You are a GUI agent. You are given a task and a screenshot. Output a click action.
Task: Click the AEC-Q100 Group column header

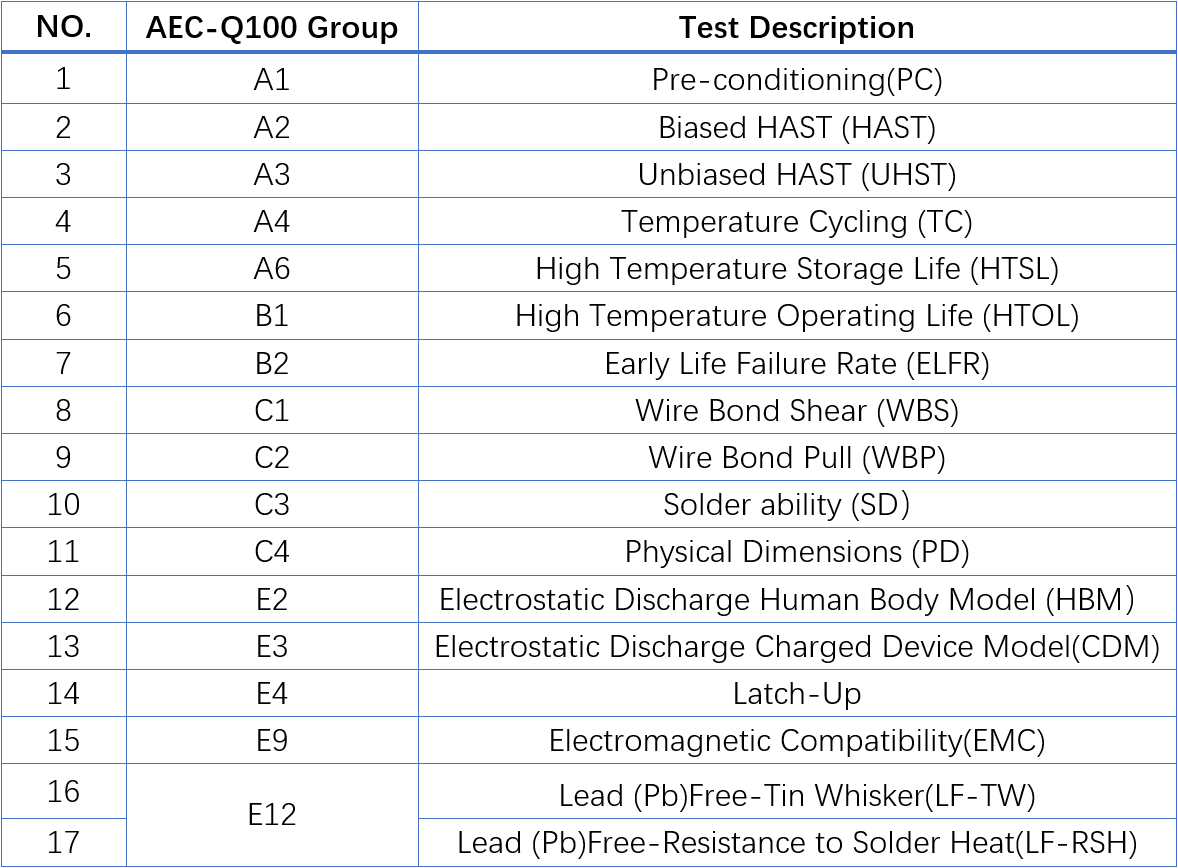tap(272, 28)
